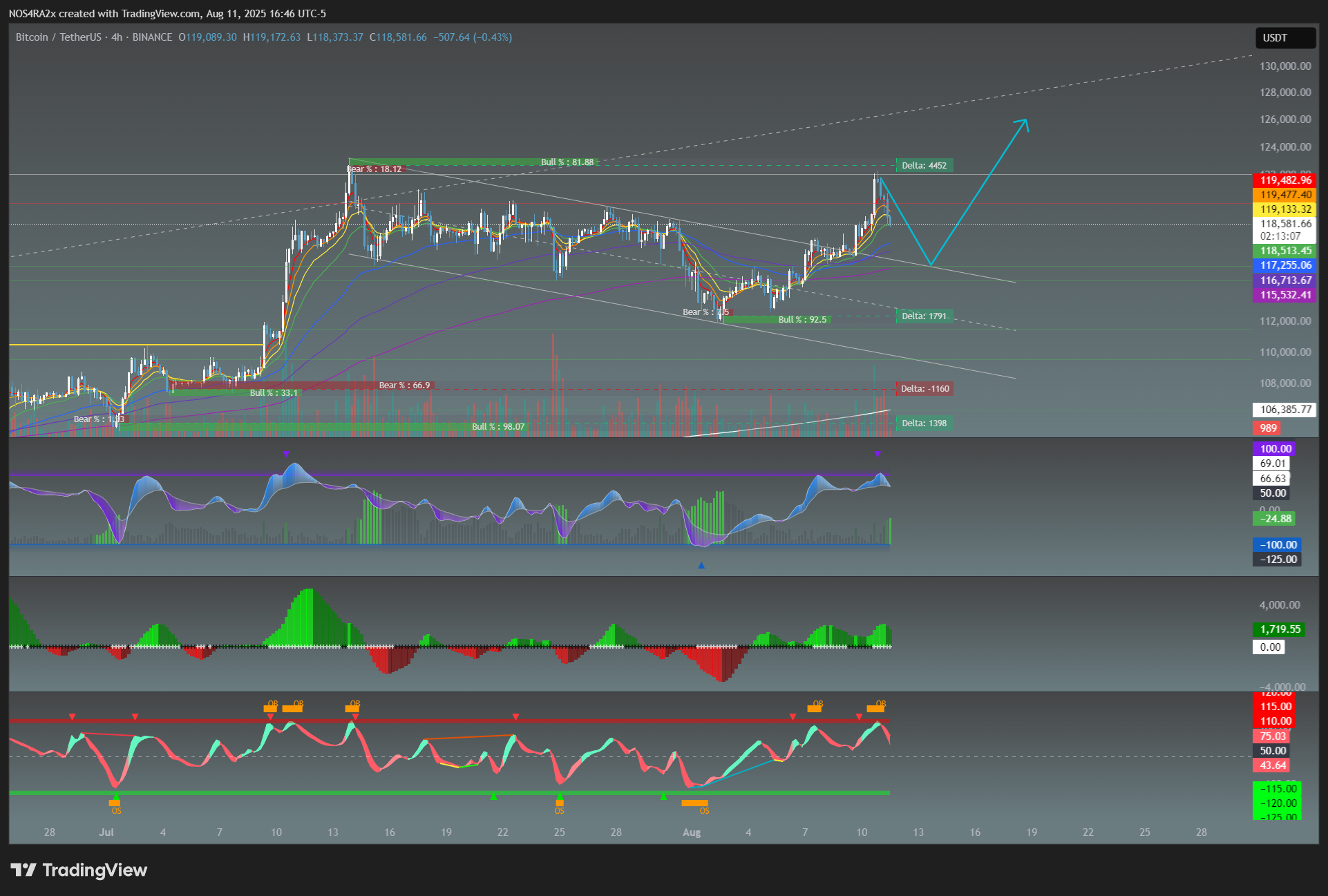This screenshot has width=1328, height=896.
Task: Click the Bear % : 66.9 bar
Action: click(303, 385)
